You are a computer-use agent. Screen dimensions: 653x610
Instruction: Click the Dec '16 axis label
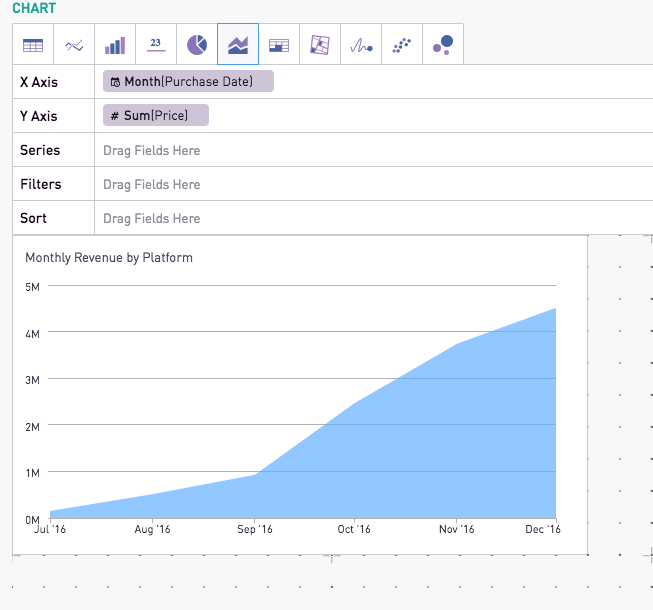[x=543, y=529]
